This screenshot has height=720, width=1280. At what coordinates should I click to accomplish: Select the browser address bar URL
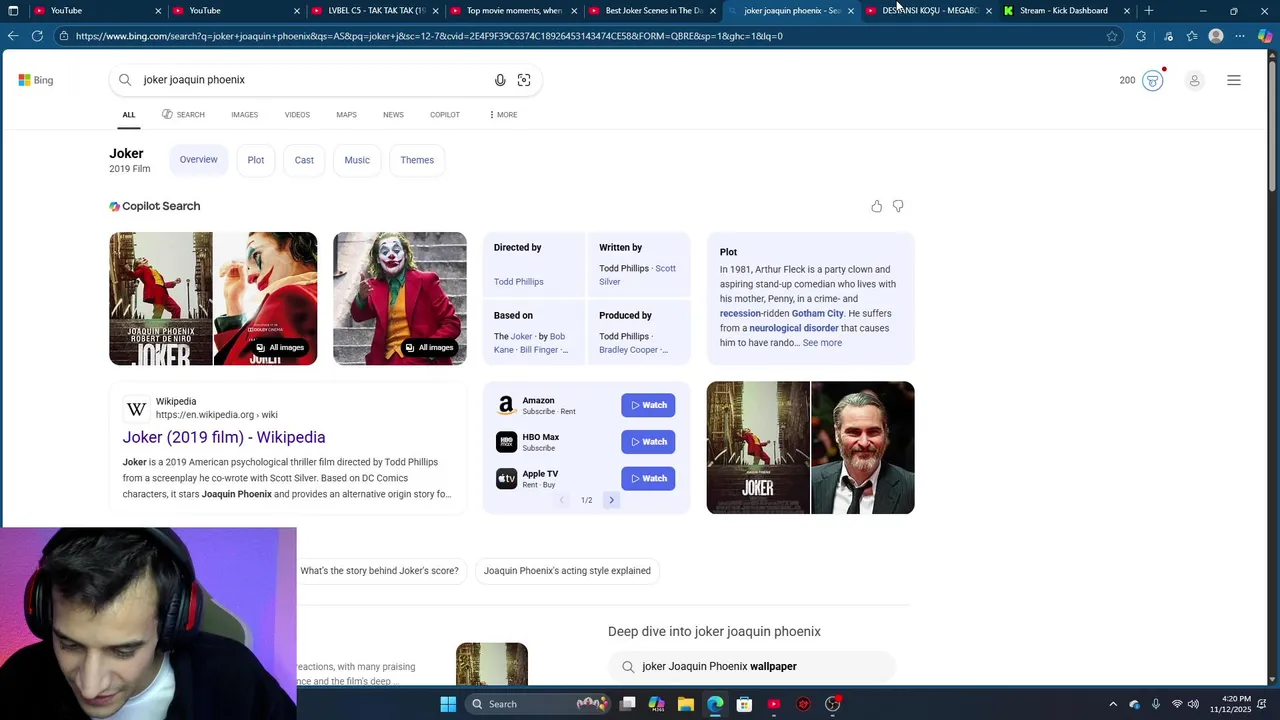(x=428, y=36)
